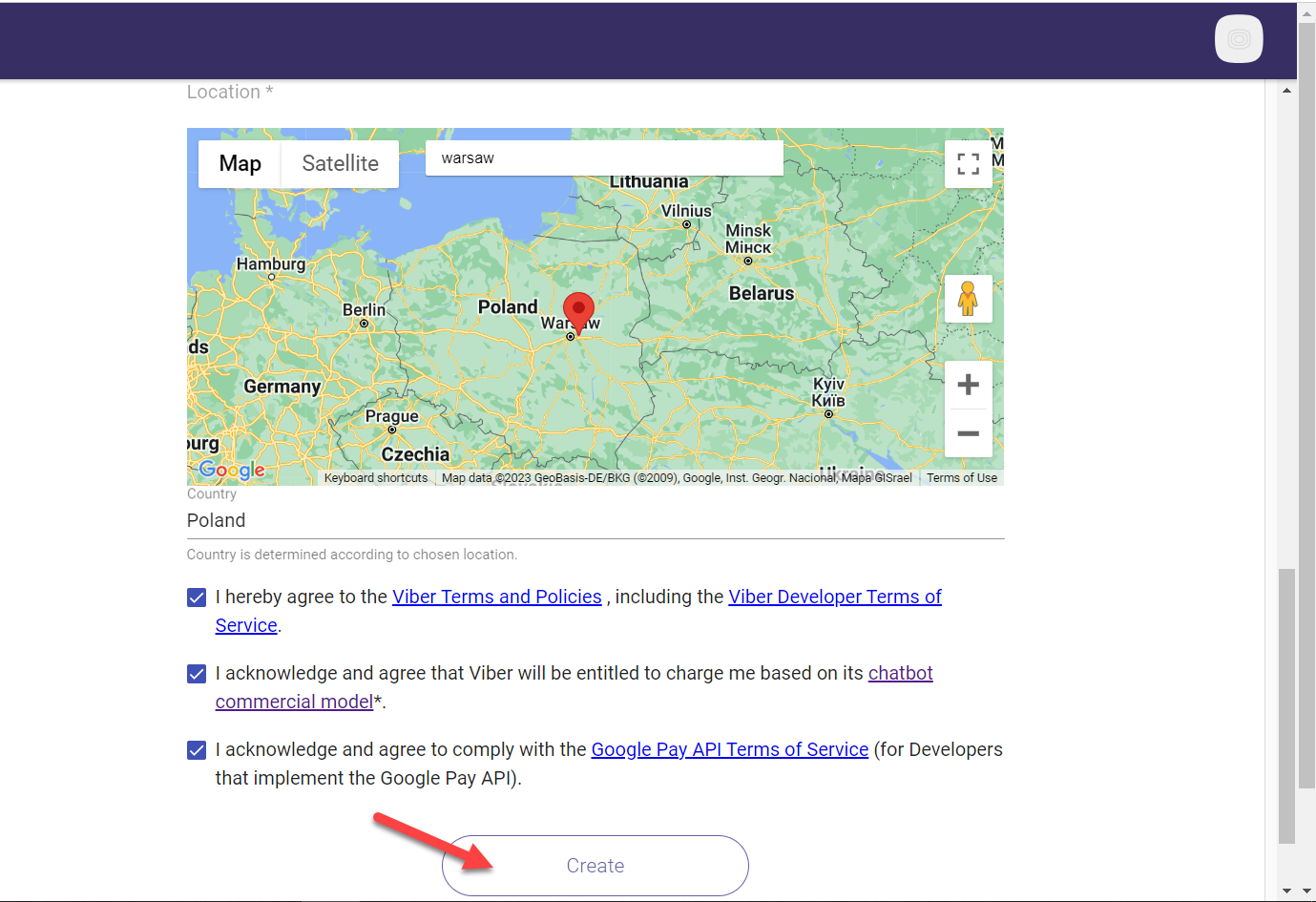
Task: Open map Keyboard shortcuts
Action: (376, 478)
